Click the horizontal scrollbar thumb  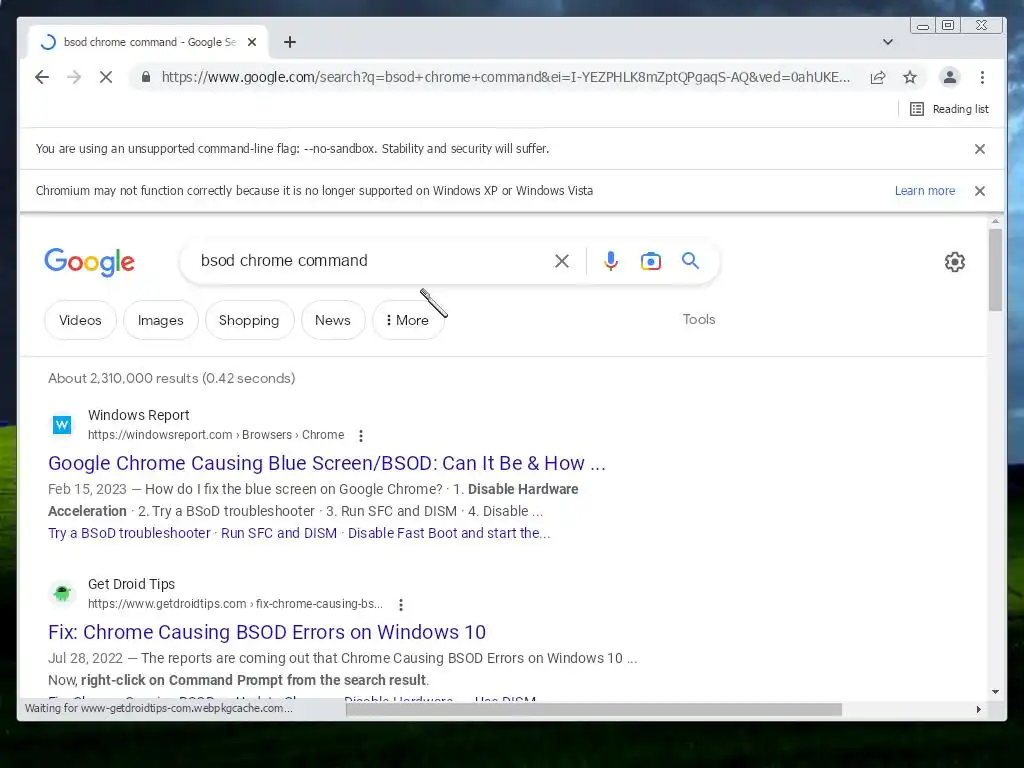pyautogui.click(x=594, y=709)
